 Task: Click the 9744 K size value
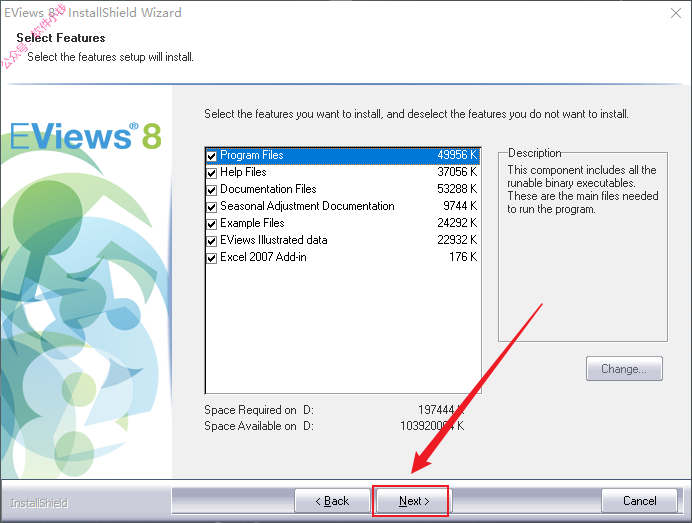coord(460,206)
